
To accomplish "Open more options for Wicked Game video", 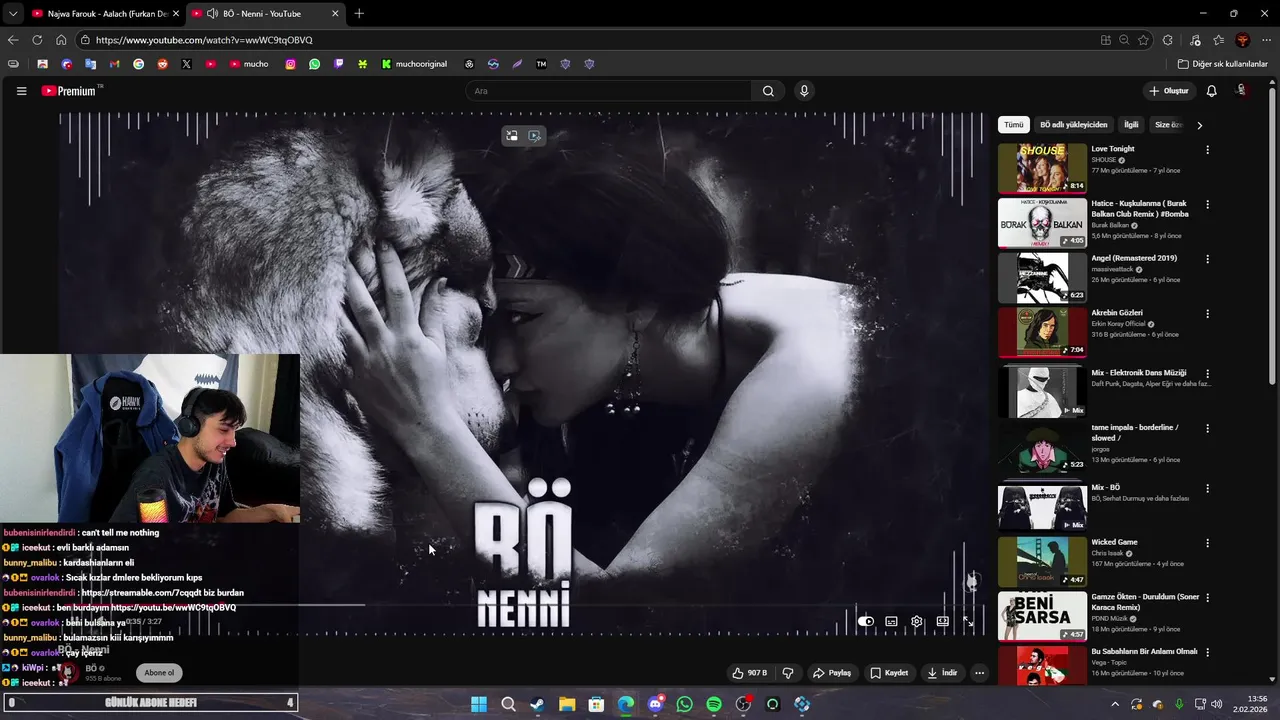I will tap(1207, 543).
